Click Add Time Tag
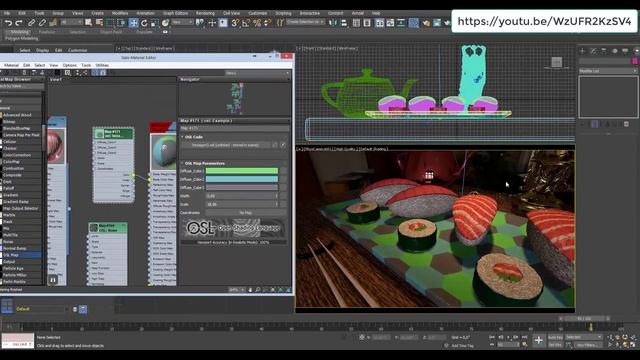 (x=462, y=345)
